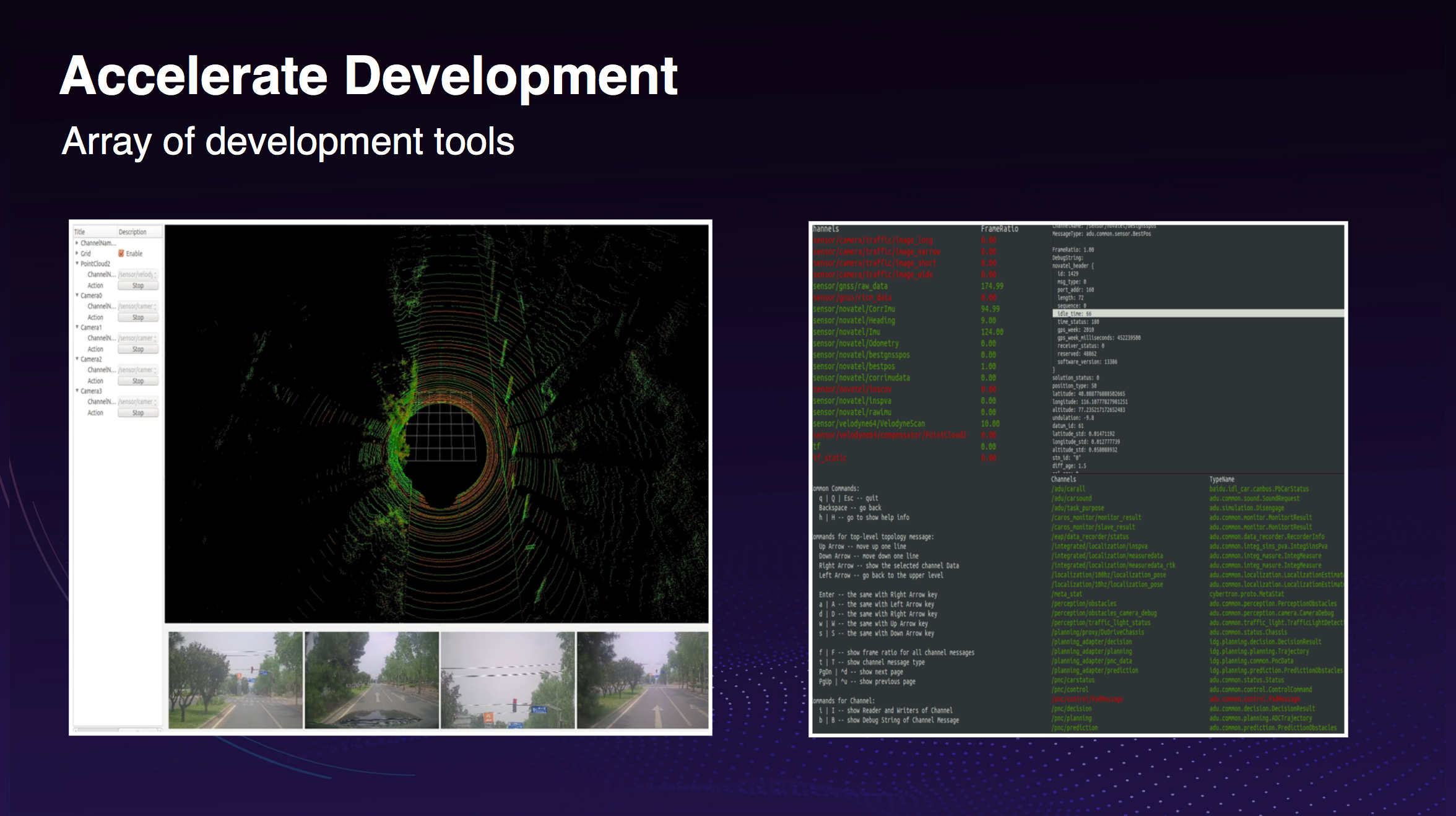Collapse the PointCloud2 section
Viewport: 1456px width, 816px height.
point(77,263)
